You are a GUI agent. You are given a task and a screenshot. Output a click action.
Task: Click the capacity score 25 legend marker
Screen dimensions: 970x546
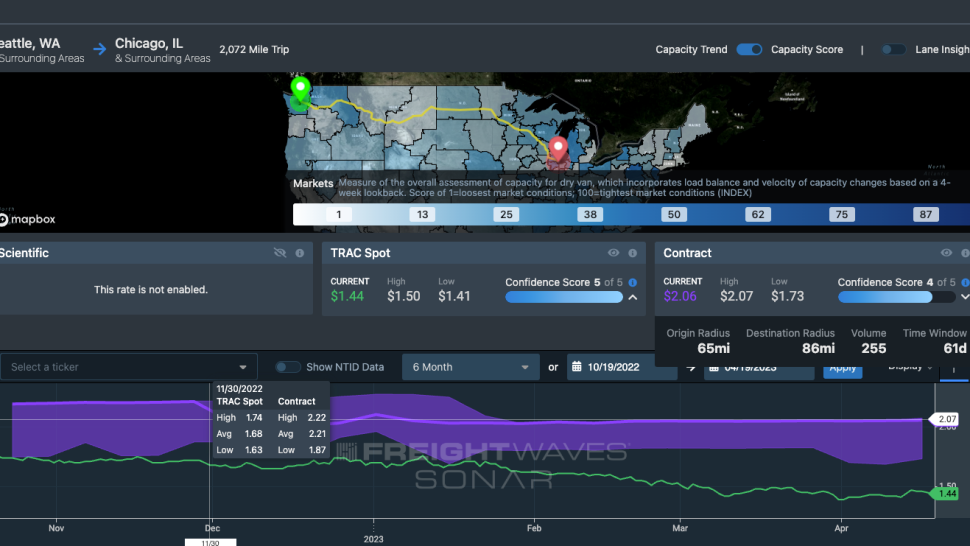[506, 215]
